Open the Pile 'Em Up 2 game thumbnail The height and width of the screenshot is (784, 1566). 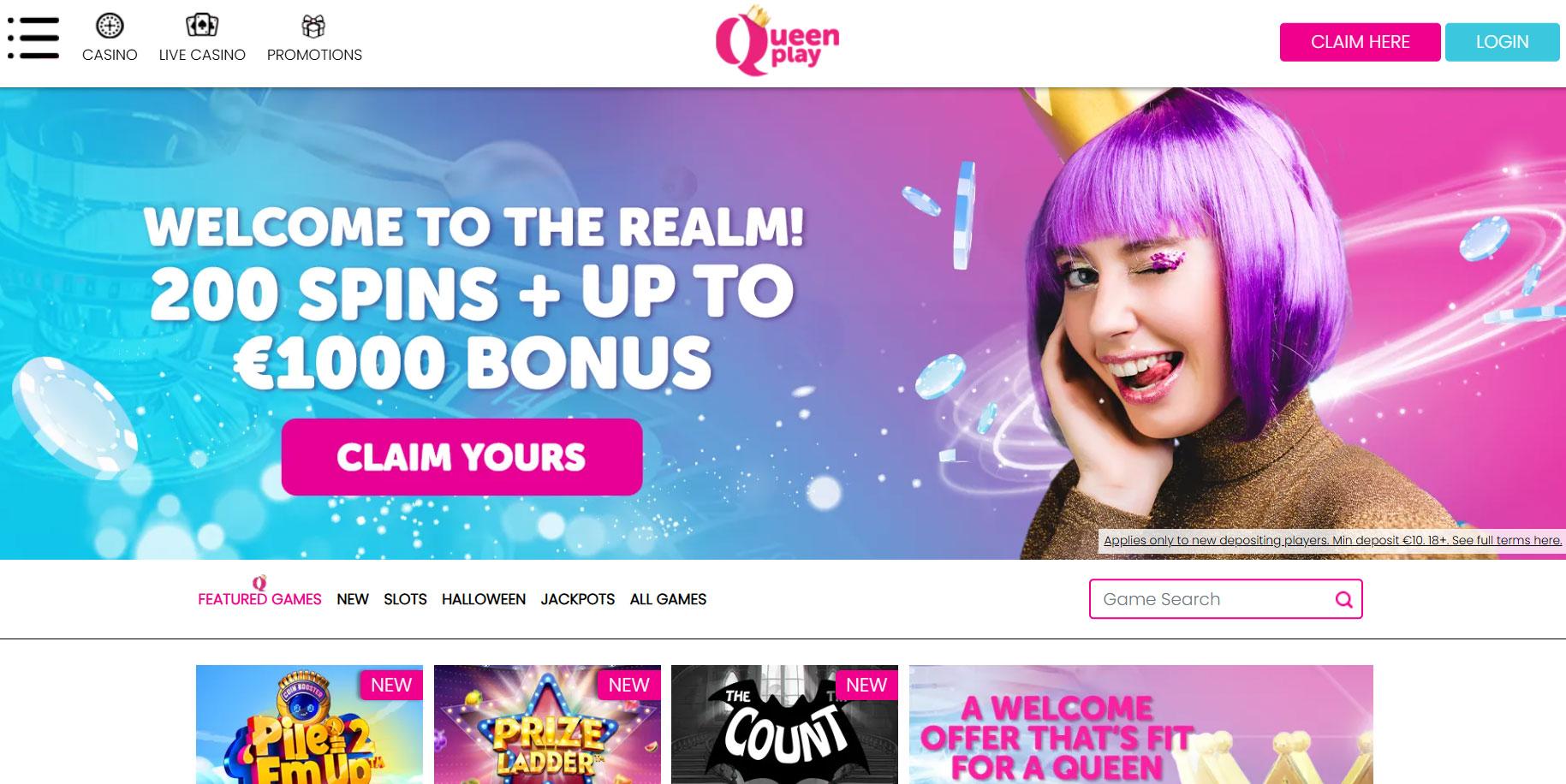[309, 724]
